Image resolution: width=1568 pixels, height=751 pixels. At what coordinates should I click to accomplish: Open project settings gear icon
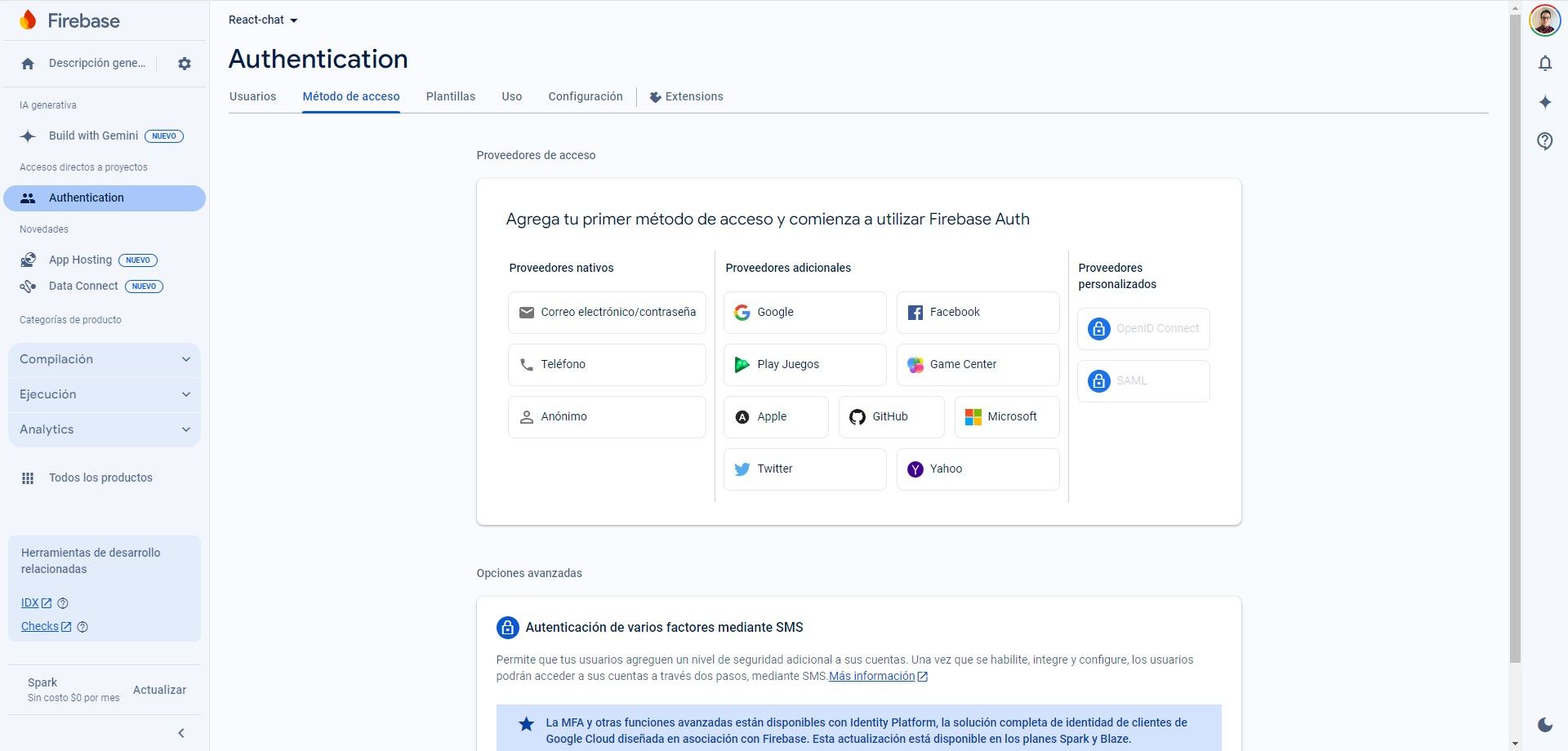click(x=185, y=64)
